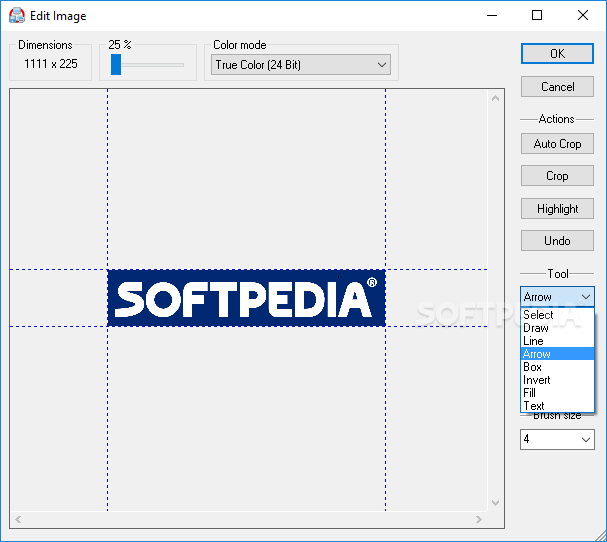Choose Line from the tool list

point(557,341)
